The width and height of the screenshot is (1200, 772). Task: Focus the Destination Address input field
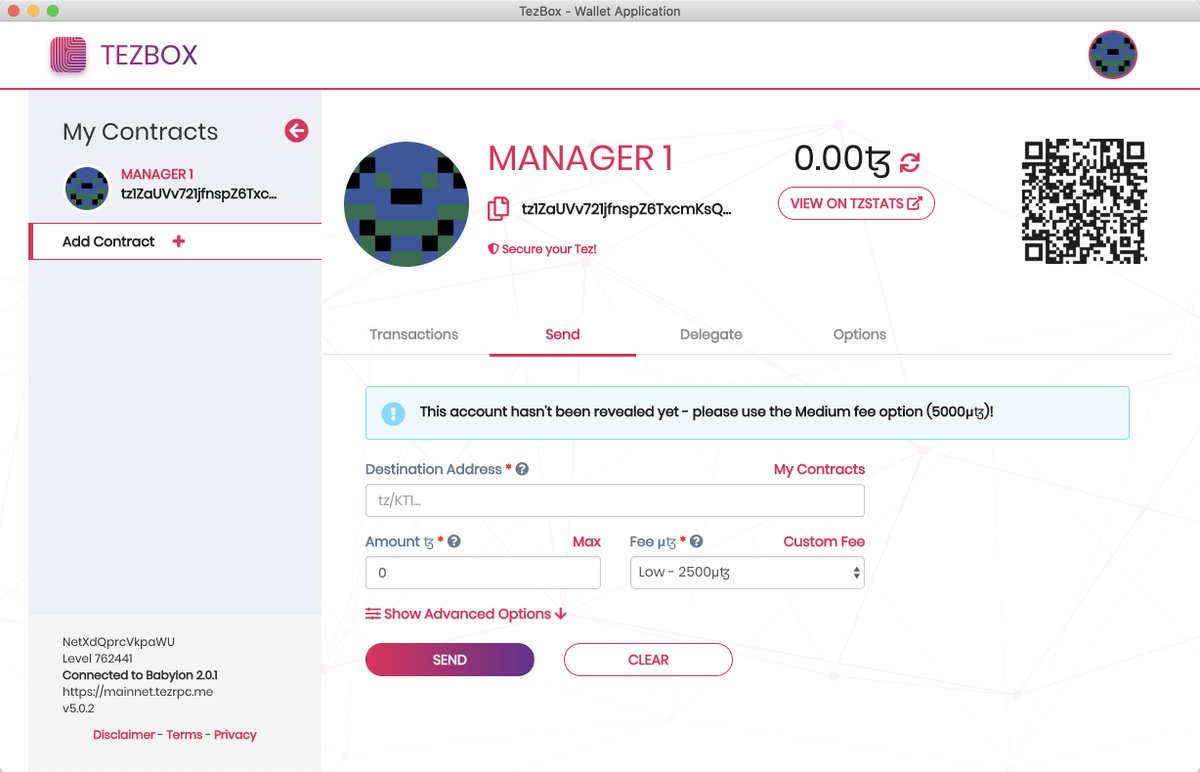pos(615,500)
